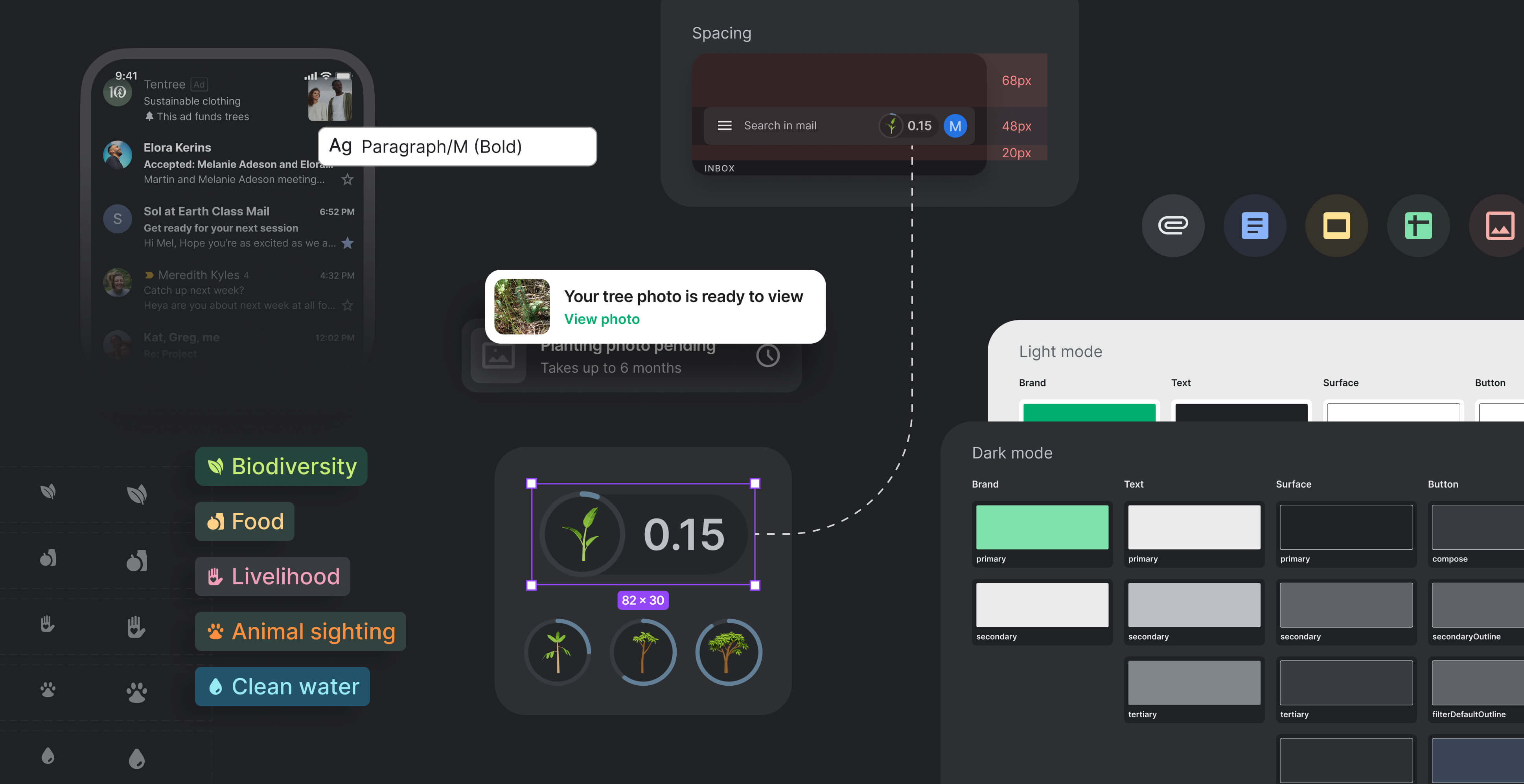The height and width of the screenshot is (784, 1524).
Task: Click the smaller grey fruit icon
Action: point(48,558)
